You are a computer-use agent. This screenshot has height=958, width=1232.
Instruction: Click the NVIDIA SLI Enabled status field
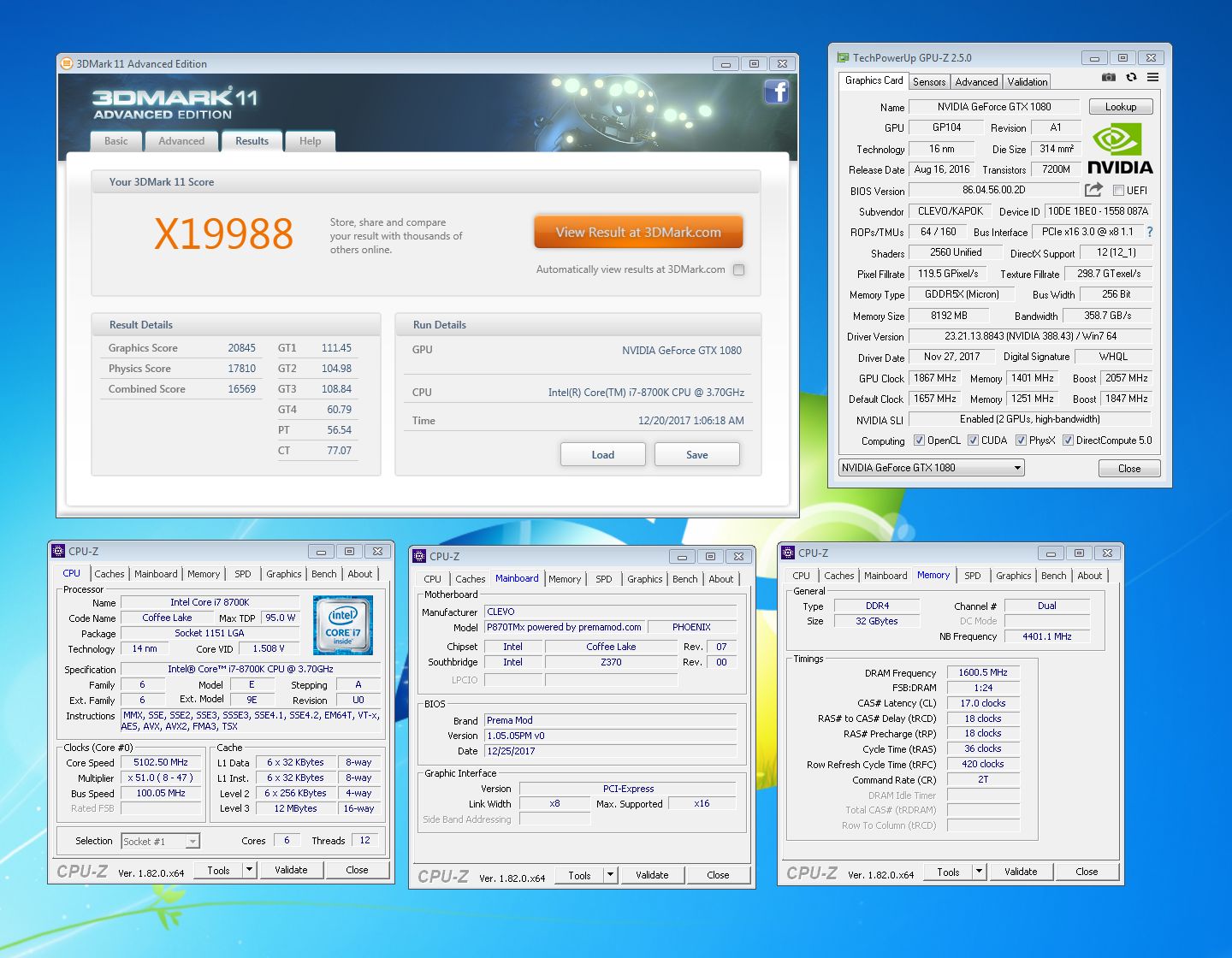point(1030,419)
